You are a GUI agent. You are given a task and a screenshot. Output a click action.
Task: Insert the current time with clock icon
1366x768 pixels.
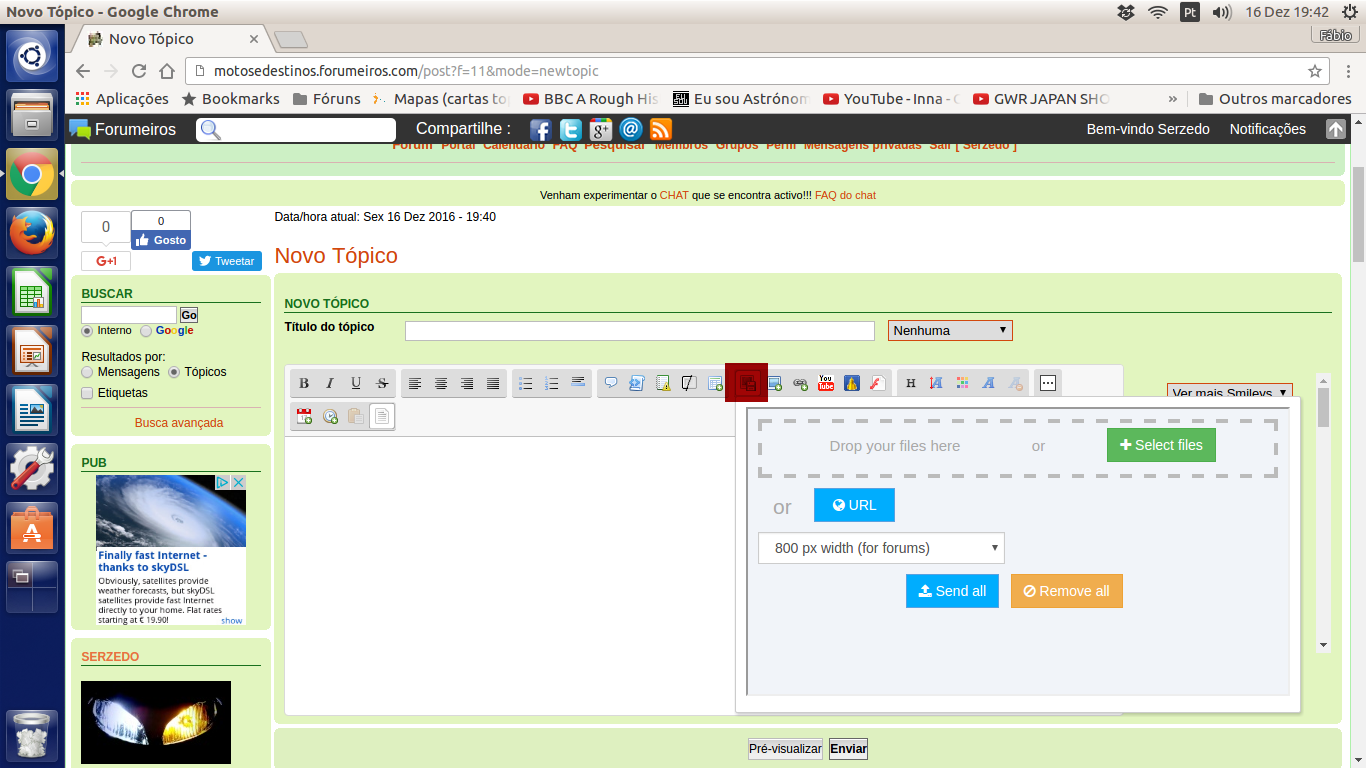[x=330, y=416]
